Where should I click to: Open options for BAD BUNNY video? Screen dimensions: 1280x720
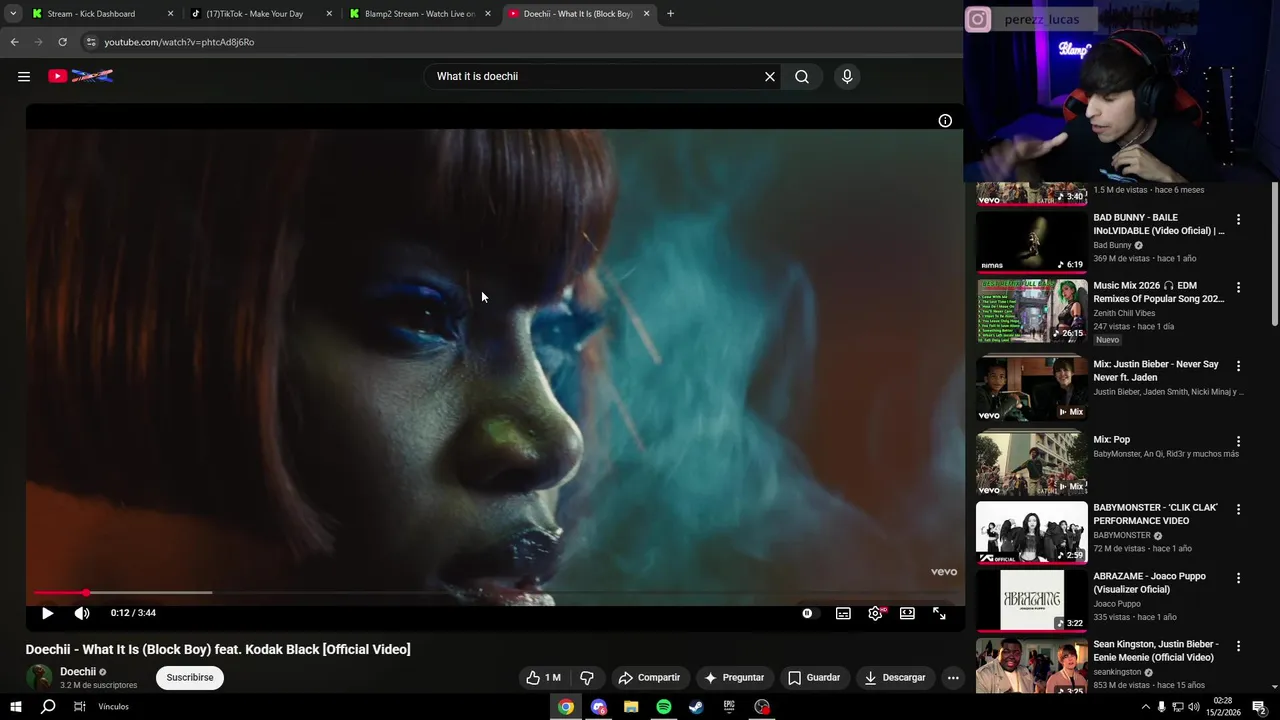coord(1238,219)
